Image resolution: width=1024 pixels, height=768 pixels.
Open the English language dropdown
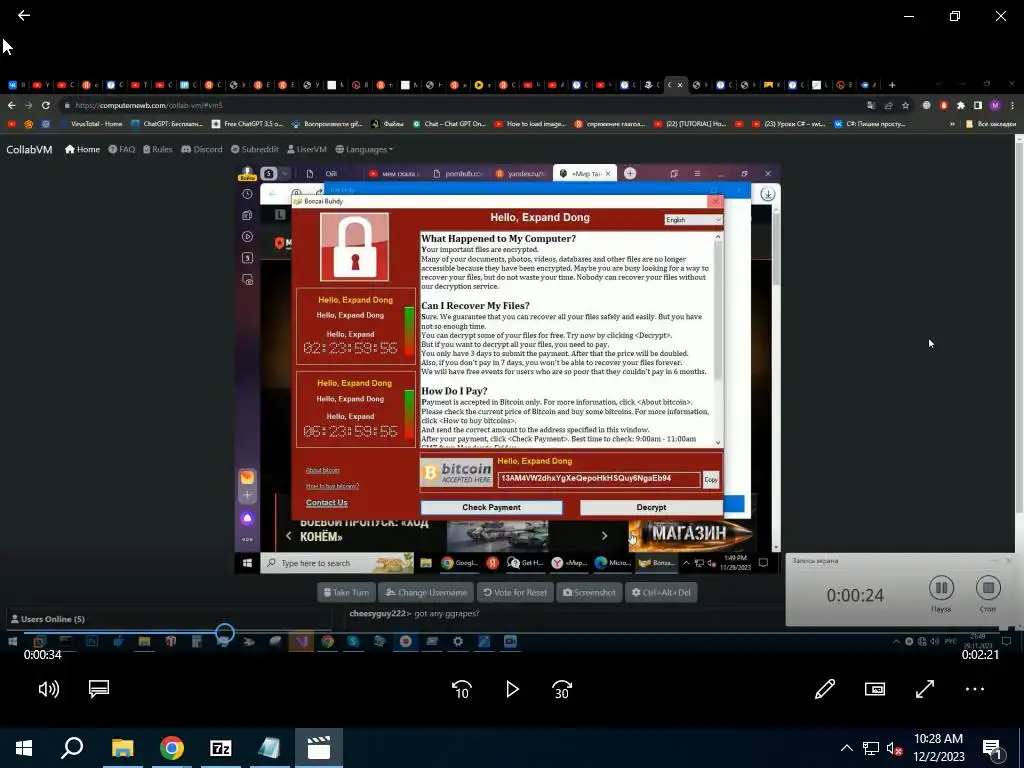[x=693, y=220]
